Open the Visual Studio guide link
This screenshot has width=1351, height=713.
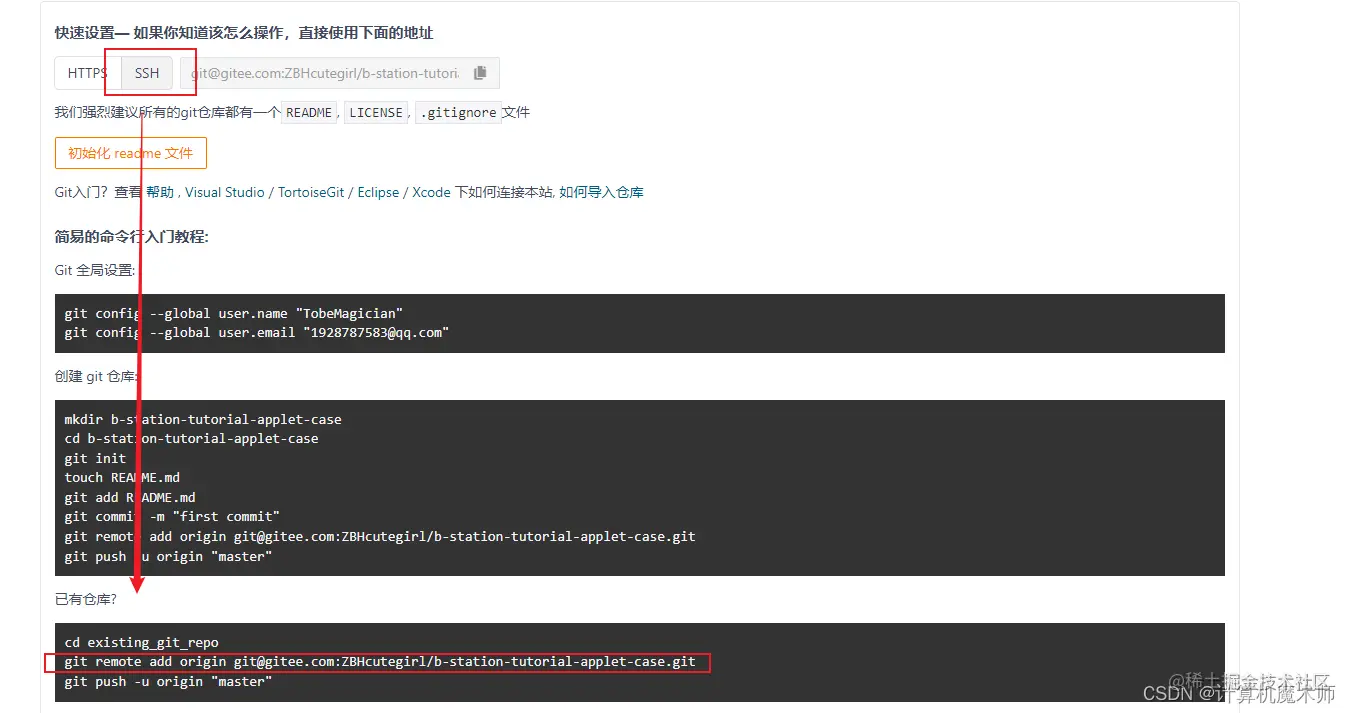[x=225, y=192]
